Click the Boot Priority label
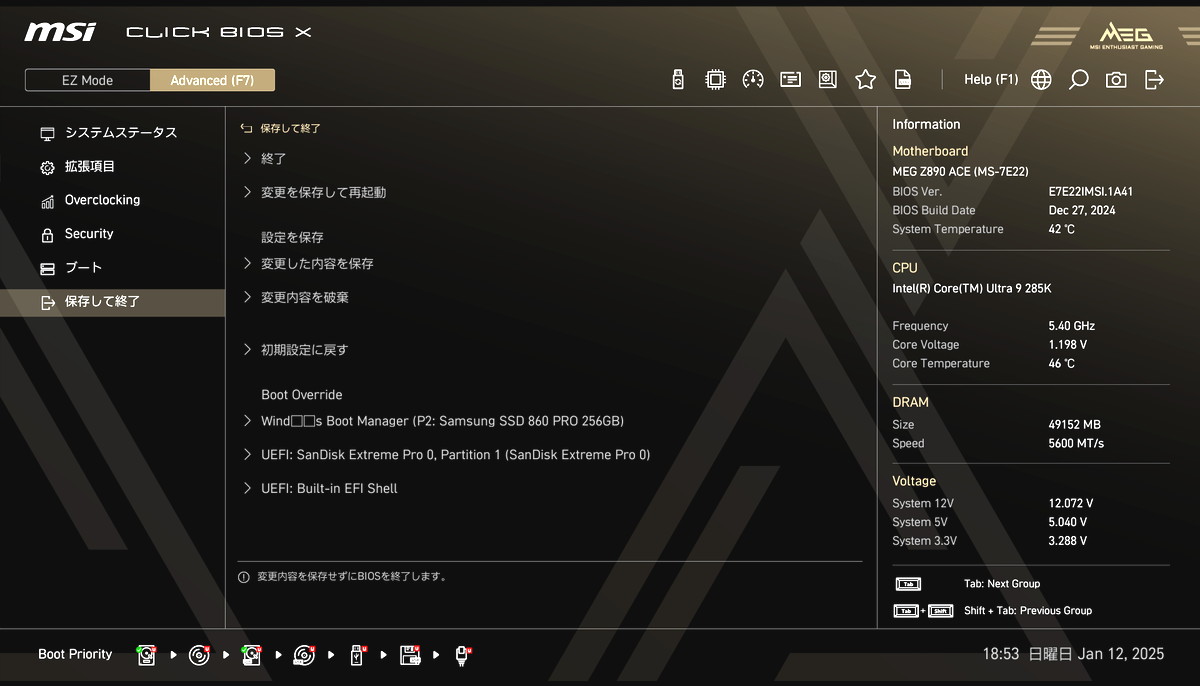1200x686 pixels. (x=75, y=655)
